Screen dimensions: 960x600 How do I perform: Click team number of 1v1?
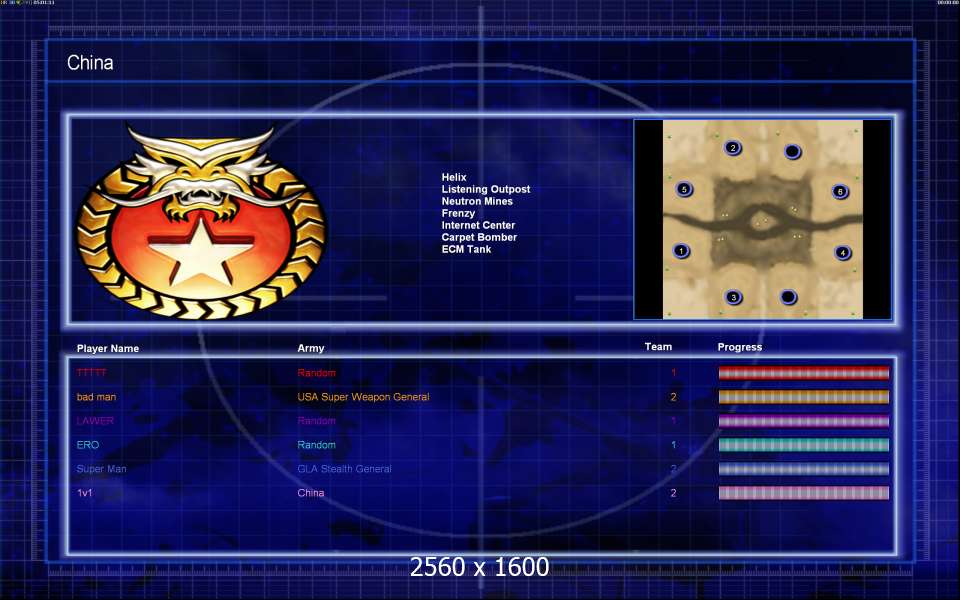[673, 493]
